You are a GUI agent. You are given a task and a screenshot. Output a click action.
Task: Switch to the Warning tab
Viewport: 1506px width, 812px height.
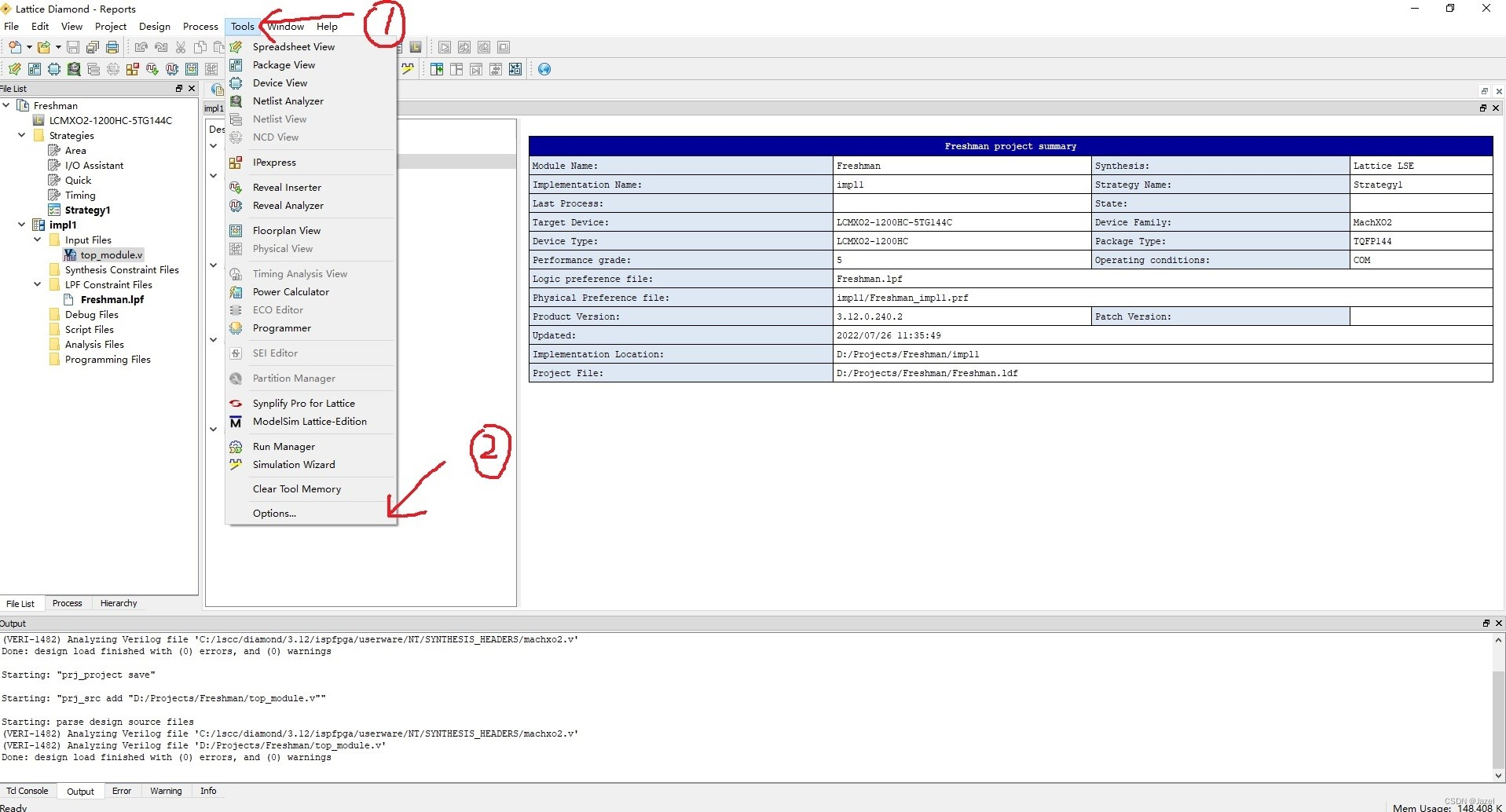pos(166,791)
